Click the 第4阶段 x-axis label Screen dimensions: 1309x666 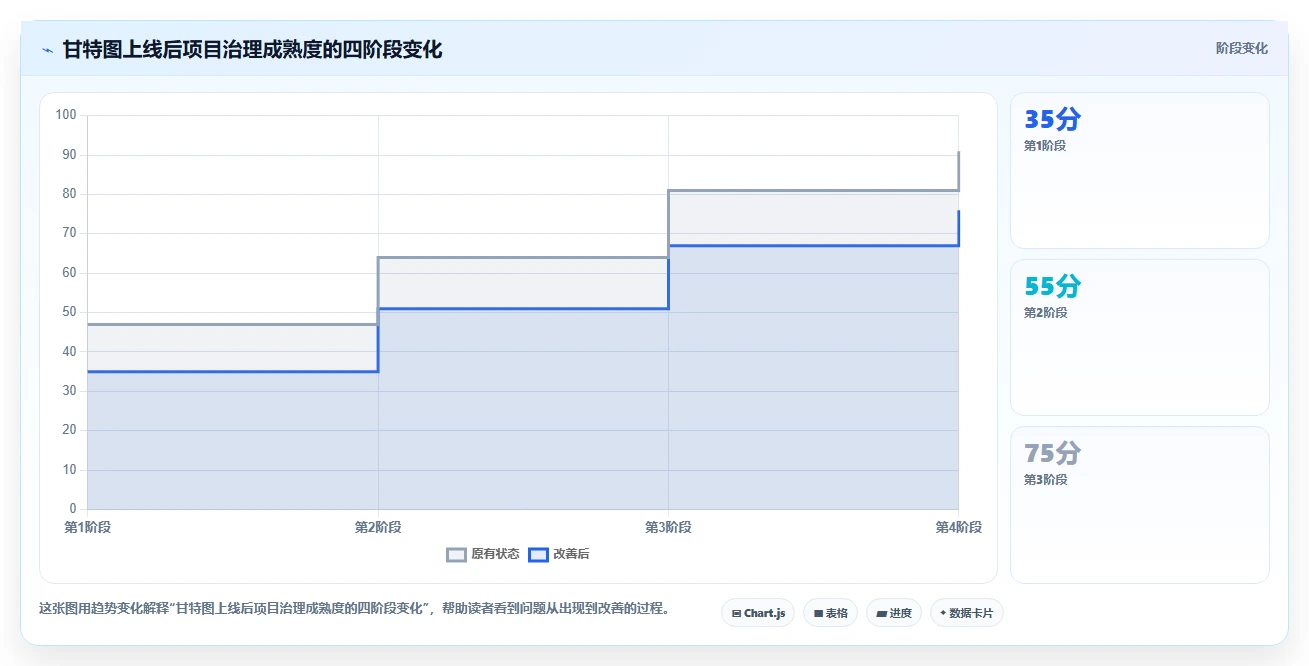(958, 527)
